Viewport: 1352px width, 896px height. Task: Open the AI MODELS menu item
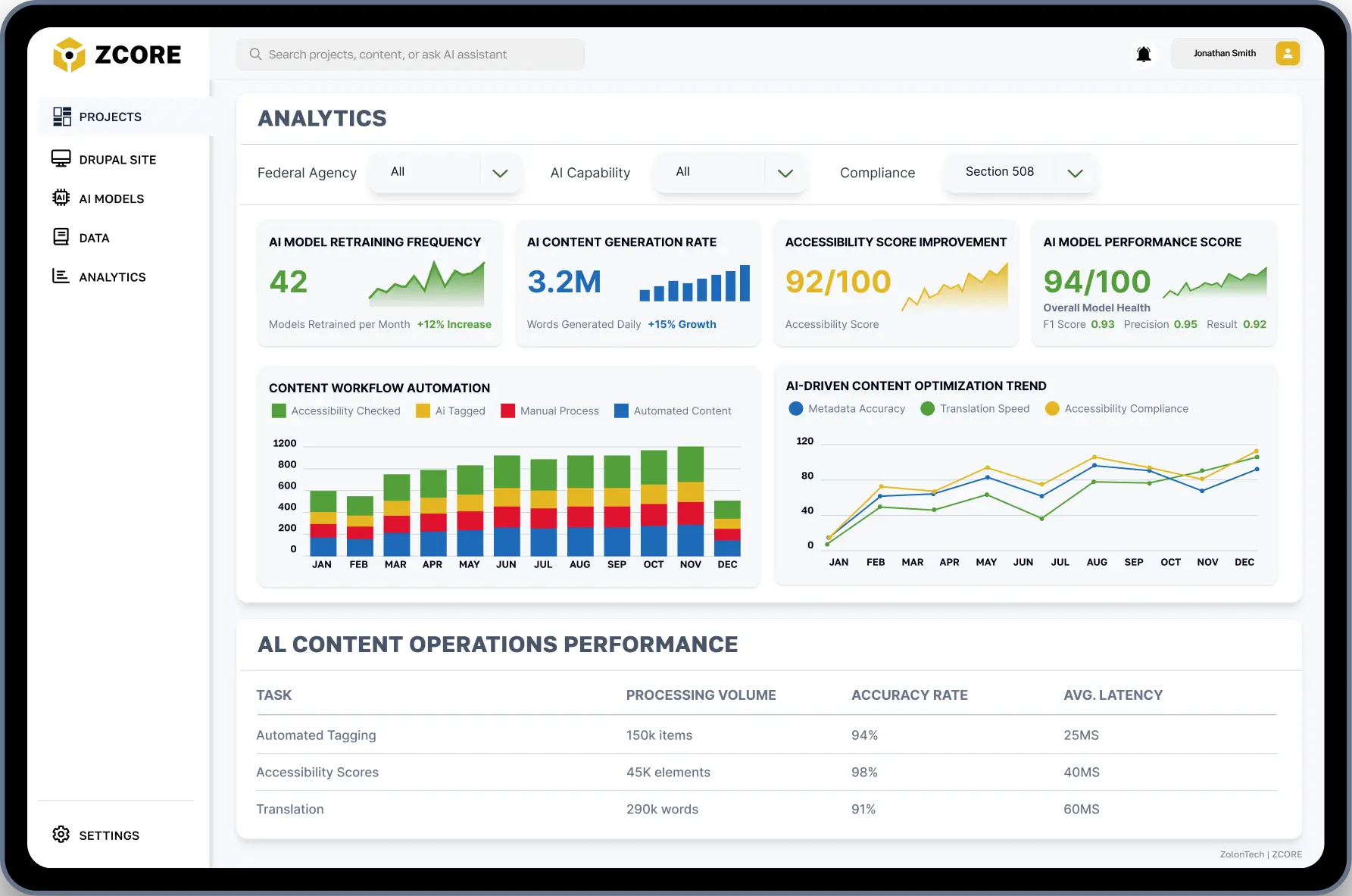click(x=111, y=198)
